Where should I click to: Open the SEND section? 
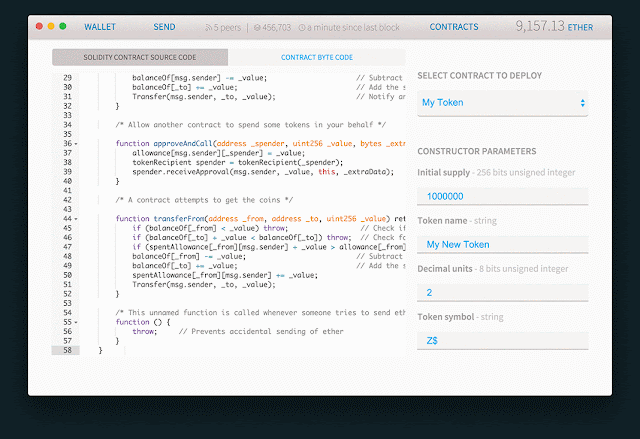click(x=164, y=27)
